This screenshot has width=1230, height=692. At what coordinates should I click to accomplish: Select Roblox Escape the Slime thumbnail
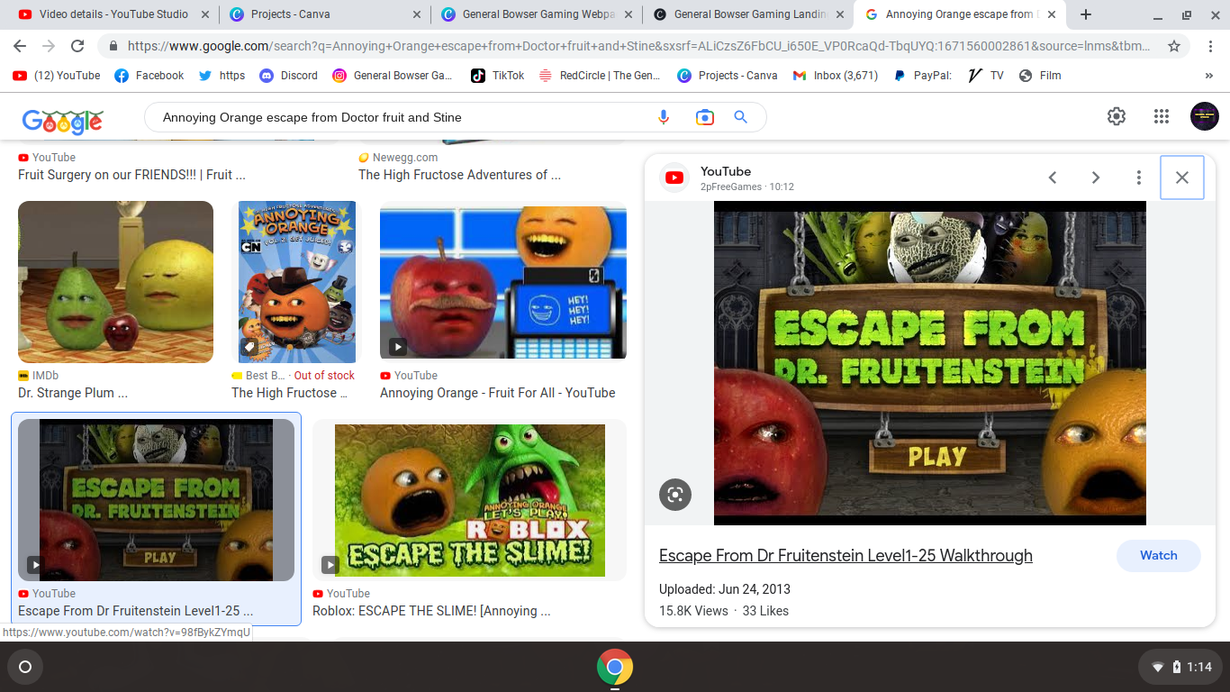(x=469, y=500)
